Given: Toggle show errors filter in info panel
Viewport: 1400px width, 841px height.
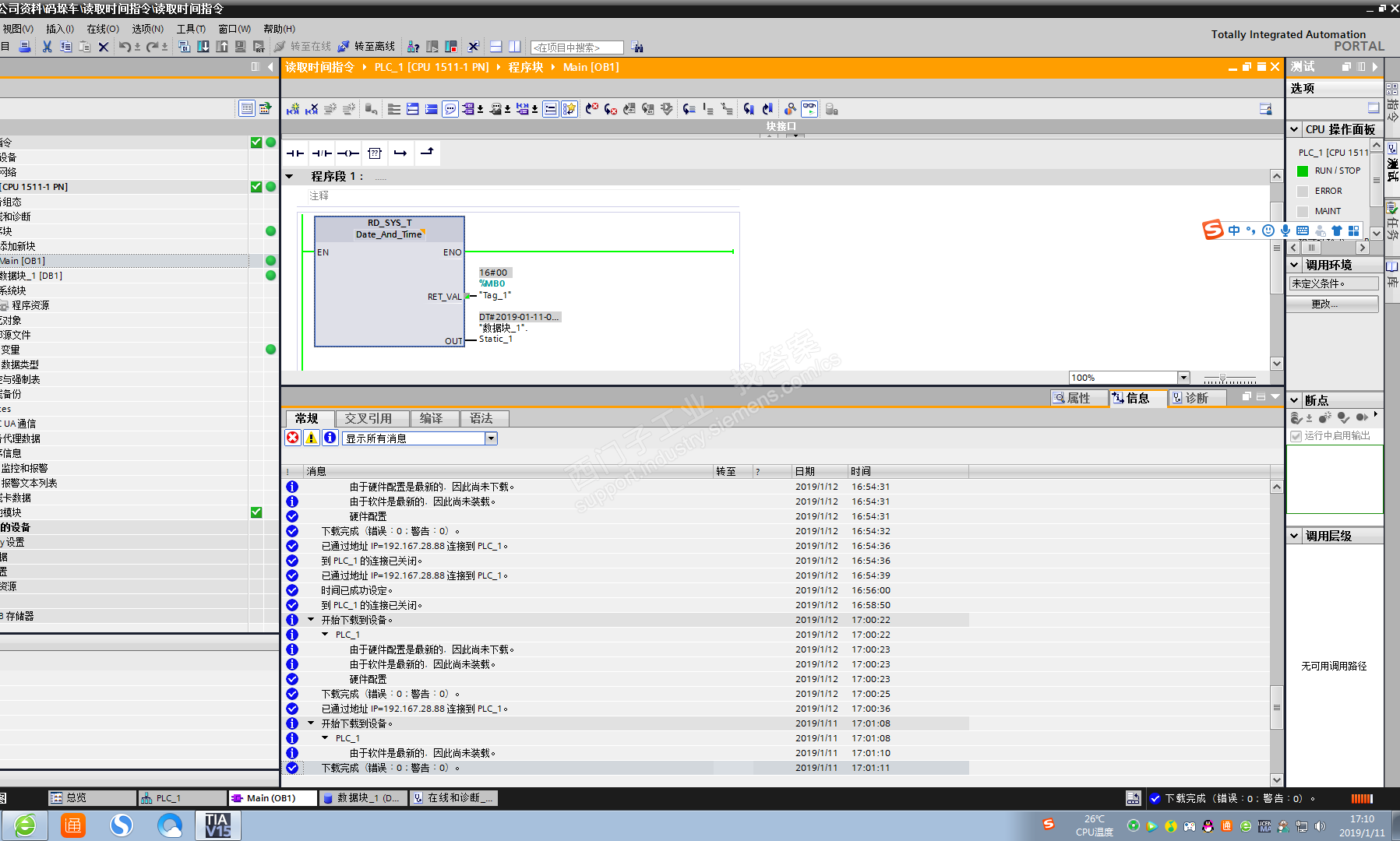Looking at the screenshot, I should tap(293, 438).
